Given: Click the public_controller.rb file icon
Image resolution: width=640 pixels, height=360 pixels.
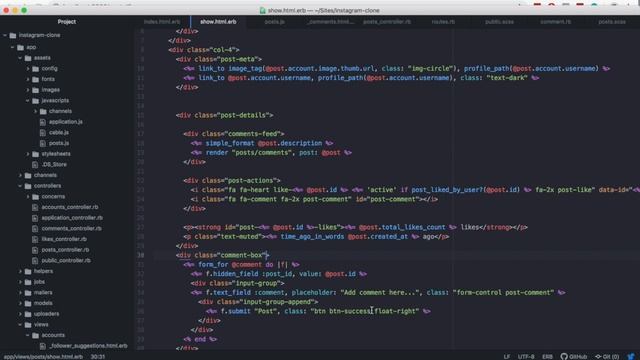Looking at the screenshot, I should click(35, 260).
